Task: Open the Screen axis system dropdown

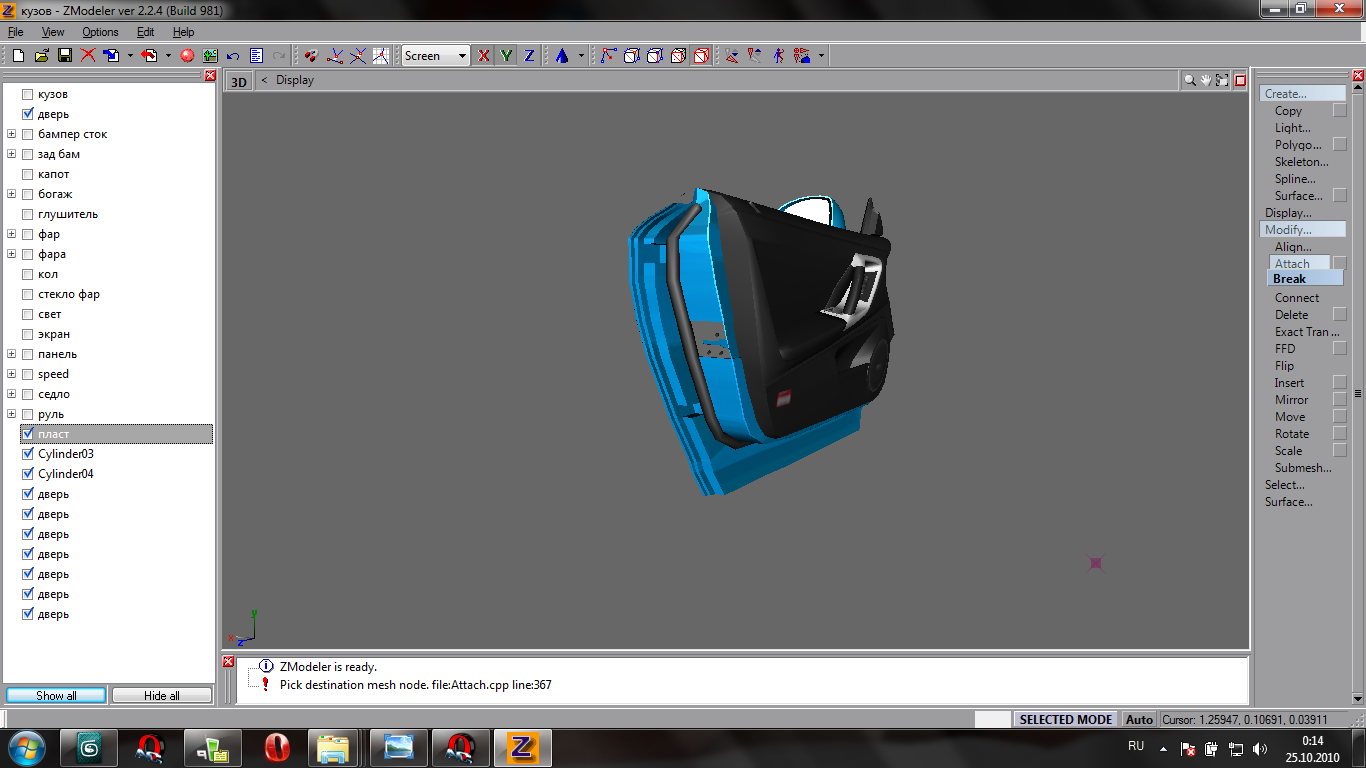Action: pyautogui.click(x=462, y=56)
